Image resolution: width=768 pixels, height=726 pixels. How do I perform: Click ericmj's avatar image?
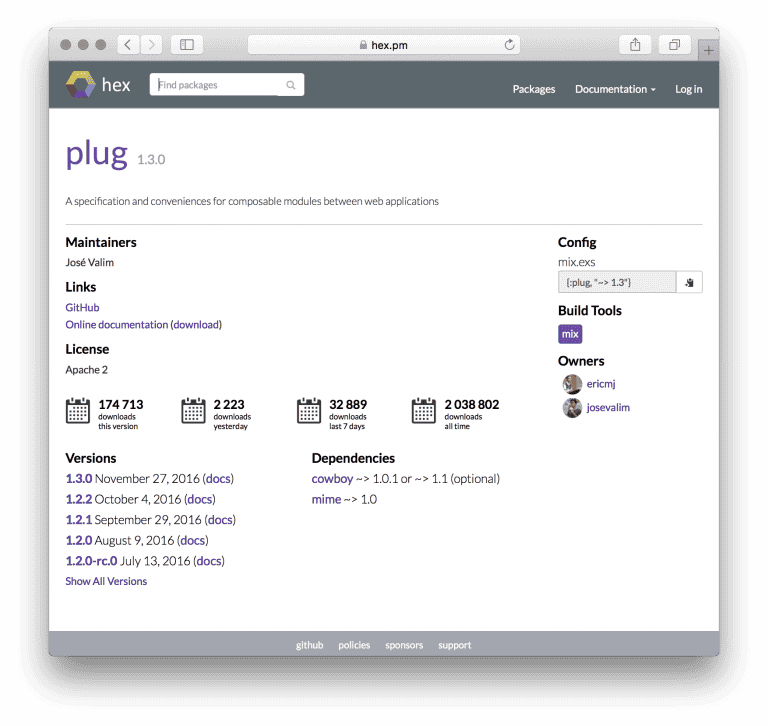572,384
